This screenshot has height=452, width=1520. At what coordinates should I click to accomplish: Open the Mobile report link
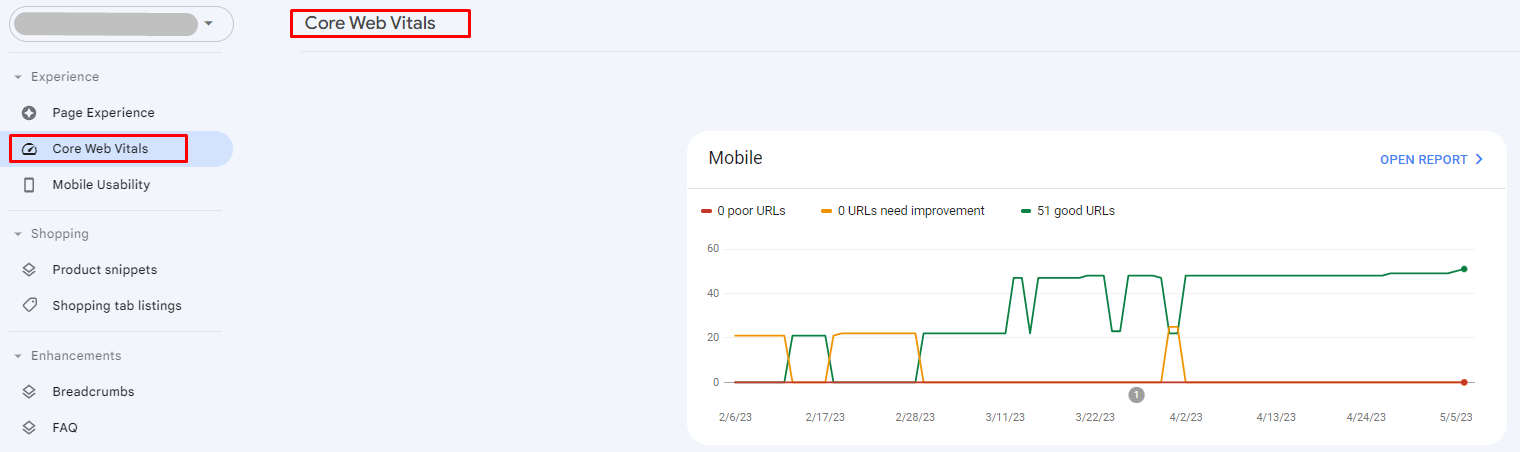[x=1423, y=160]
